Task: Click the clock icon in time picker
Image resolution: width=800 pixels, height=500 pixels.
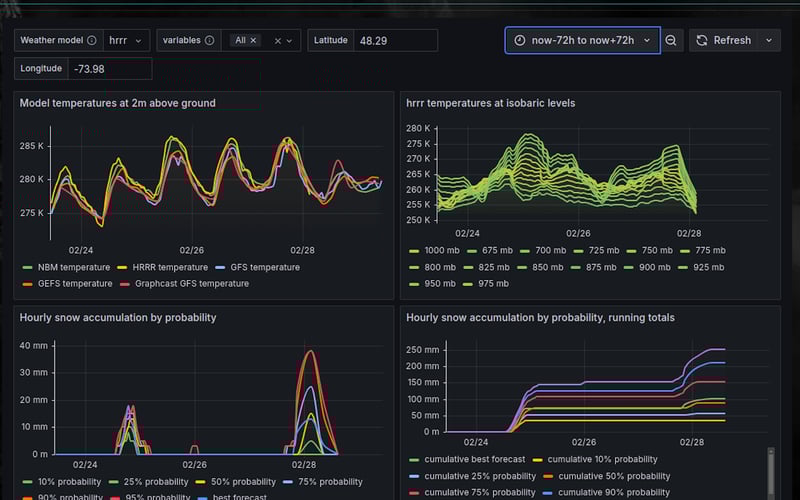Action: [x=519, y=40]
